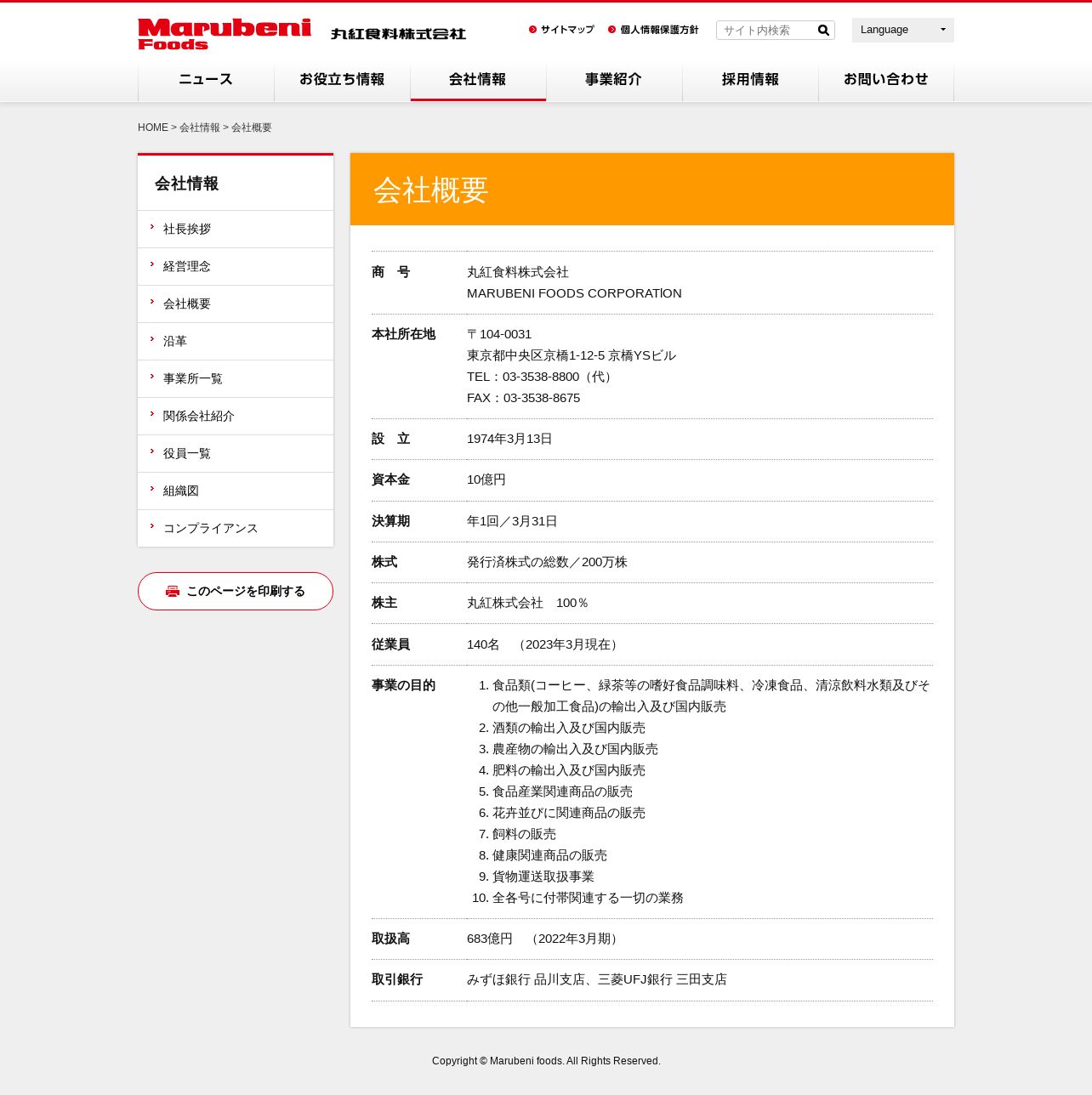
Task: Click the red arrow icon beside 個人情報保護方針
Action: pyautogui.click(x=612, y=30)
